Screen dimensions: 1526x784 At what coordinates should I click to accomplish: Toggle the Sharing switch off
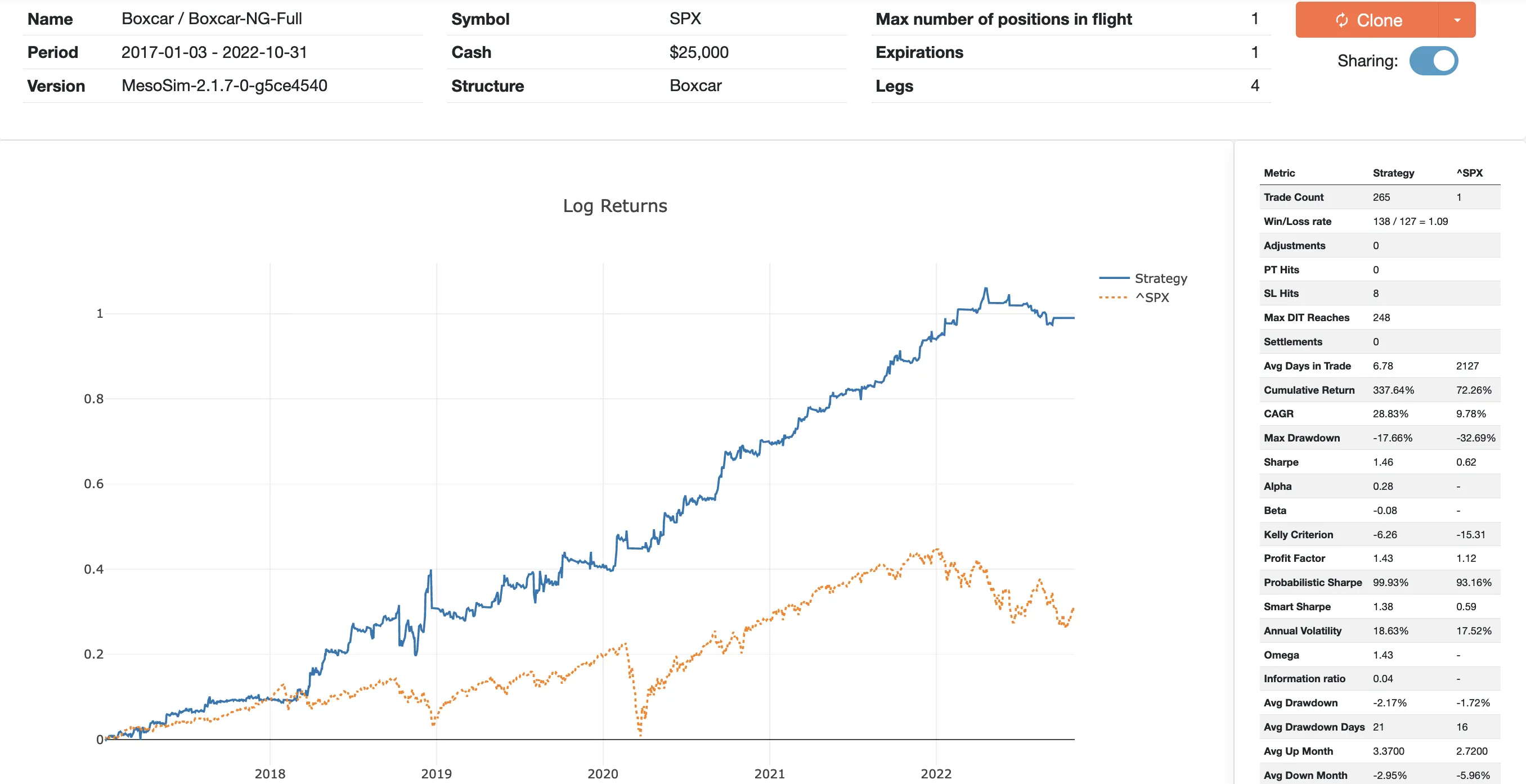[x=1433, y=61]
